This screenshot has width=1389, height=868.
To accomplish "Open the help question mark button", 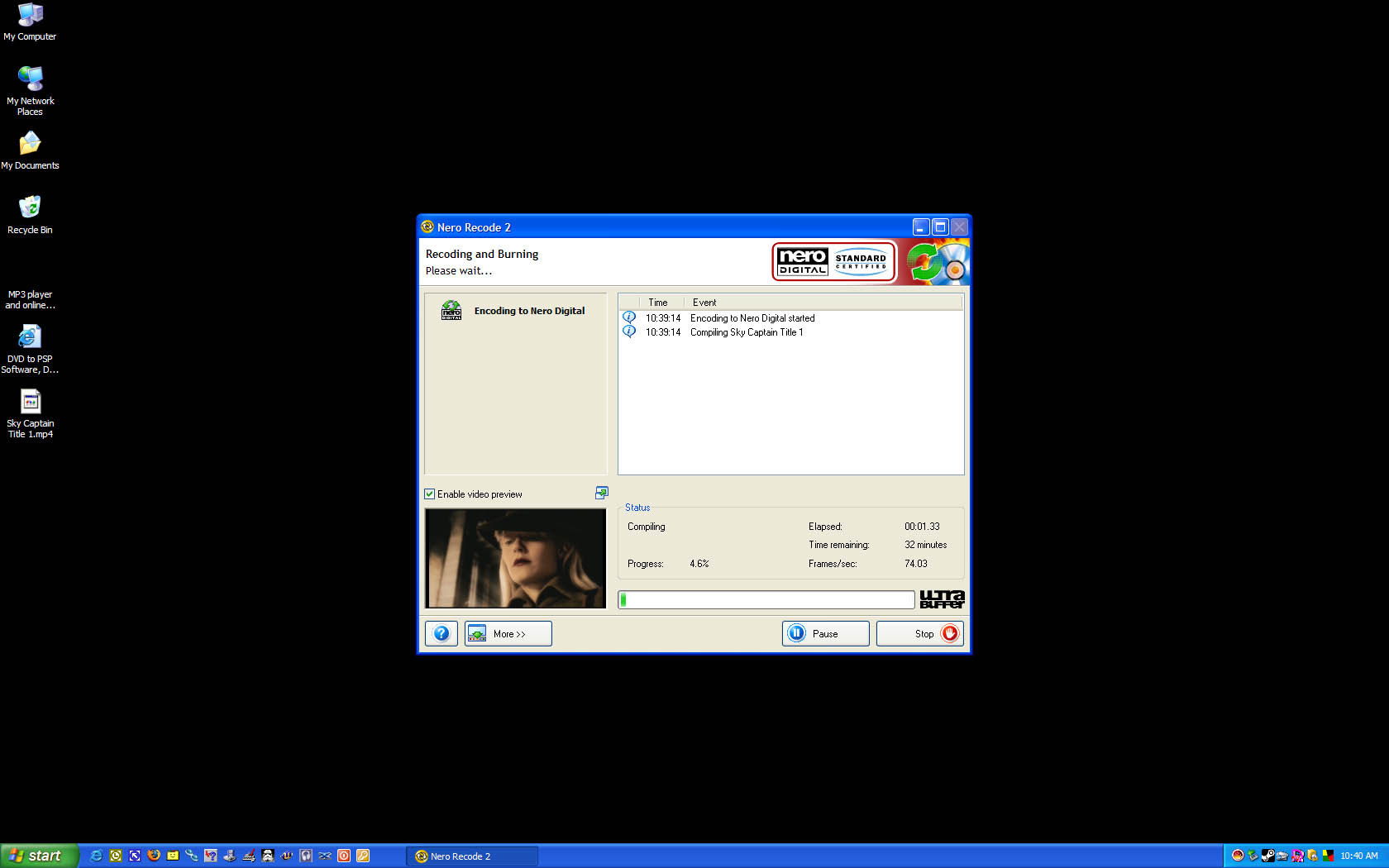I will (442, 633).
